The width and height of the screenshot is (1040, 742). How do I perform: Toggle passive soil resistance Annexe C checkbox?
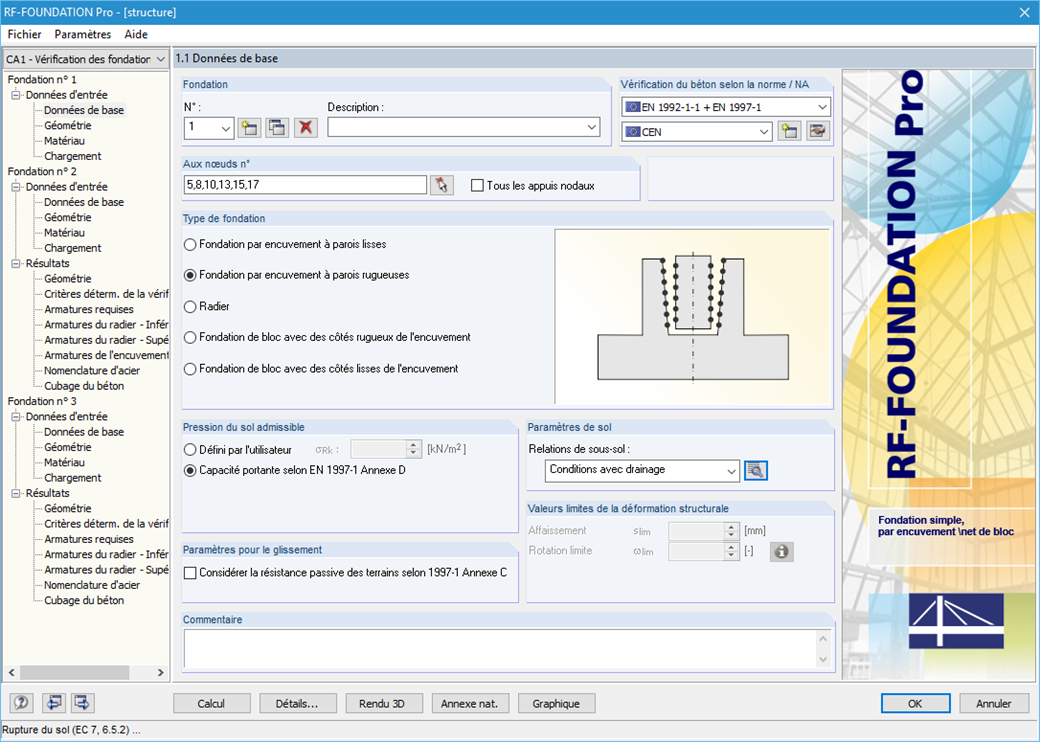pyautogui.click(x=190, y=572)
